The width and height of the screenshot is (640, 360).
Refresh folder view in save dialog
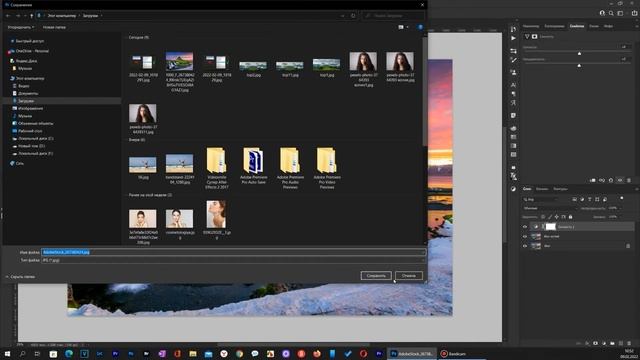tap(353, 16)
